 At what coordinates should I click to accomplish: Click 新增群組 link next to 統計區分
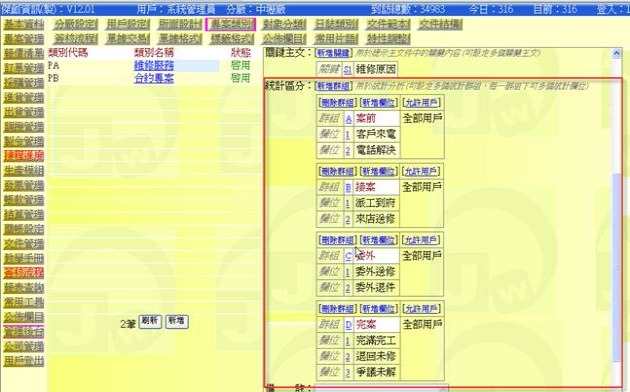click(x=334, y=86)
